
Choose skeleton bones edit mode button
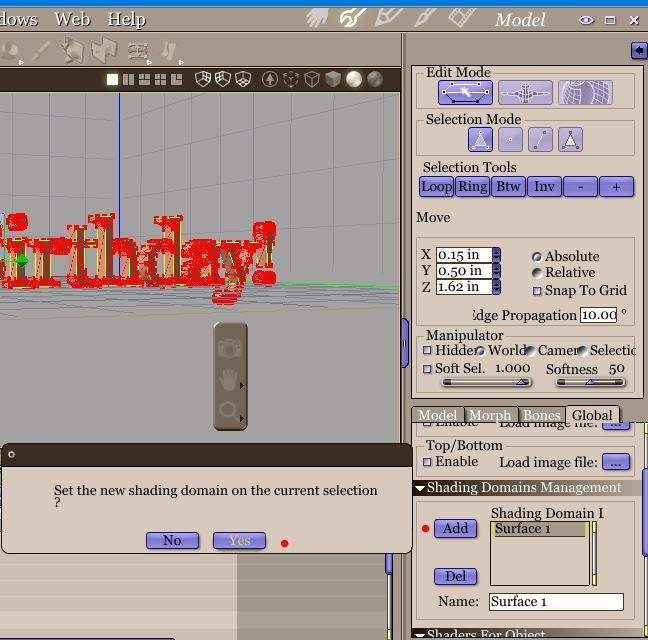[525, 92]
